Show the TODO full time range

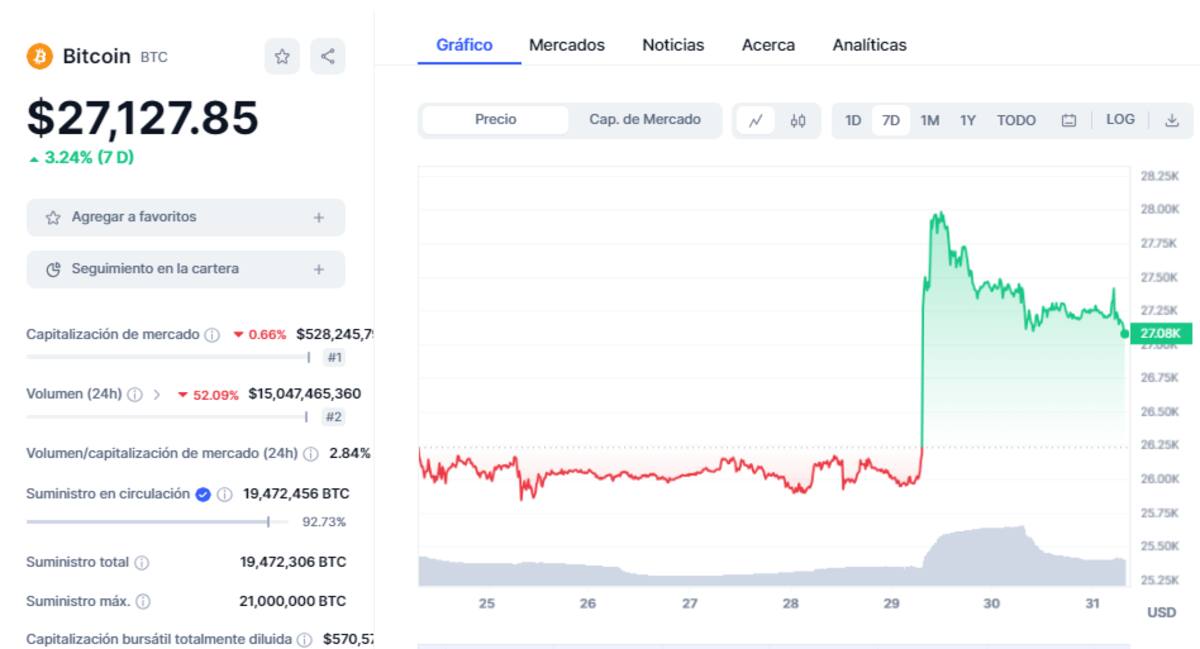[x=1016, y=120]
